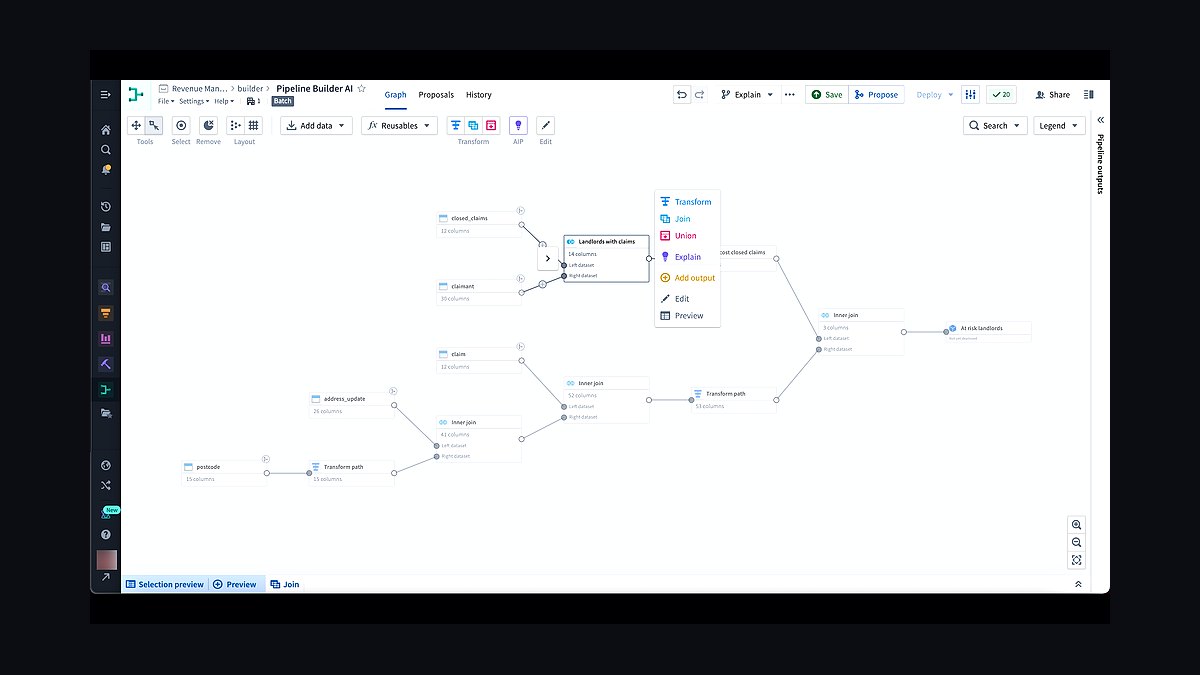The width and height of the screenshot is (1200, 675).
Task: Click the Propose button
Action: 877,95
